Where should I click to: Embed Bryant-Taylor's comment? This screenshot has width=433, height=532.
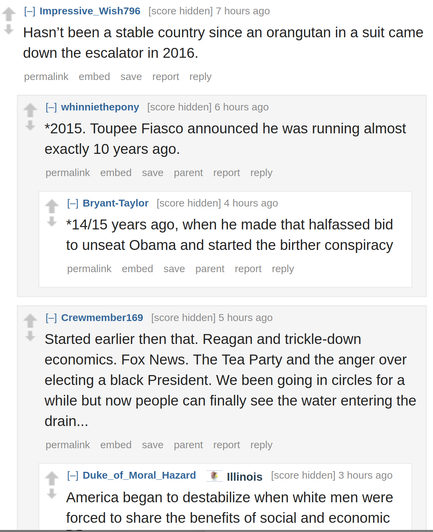[137, 269]
